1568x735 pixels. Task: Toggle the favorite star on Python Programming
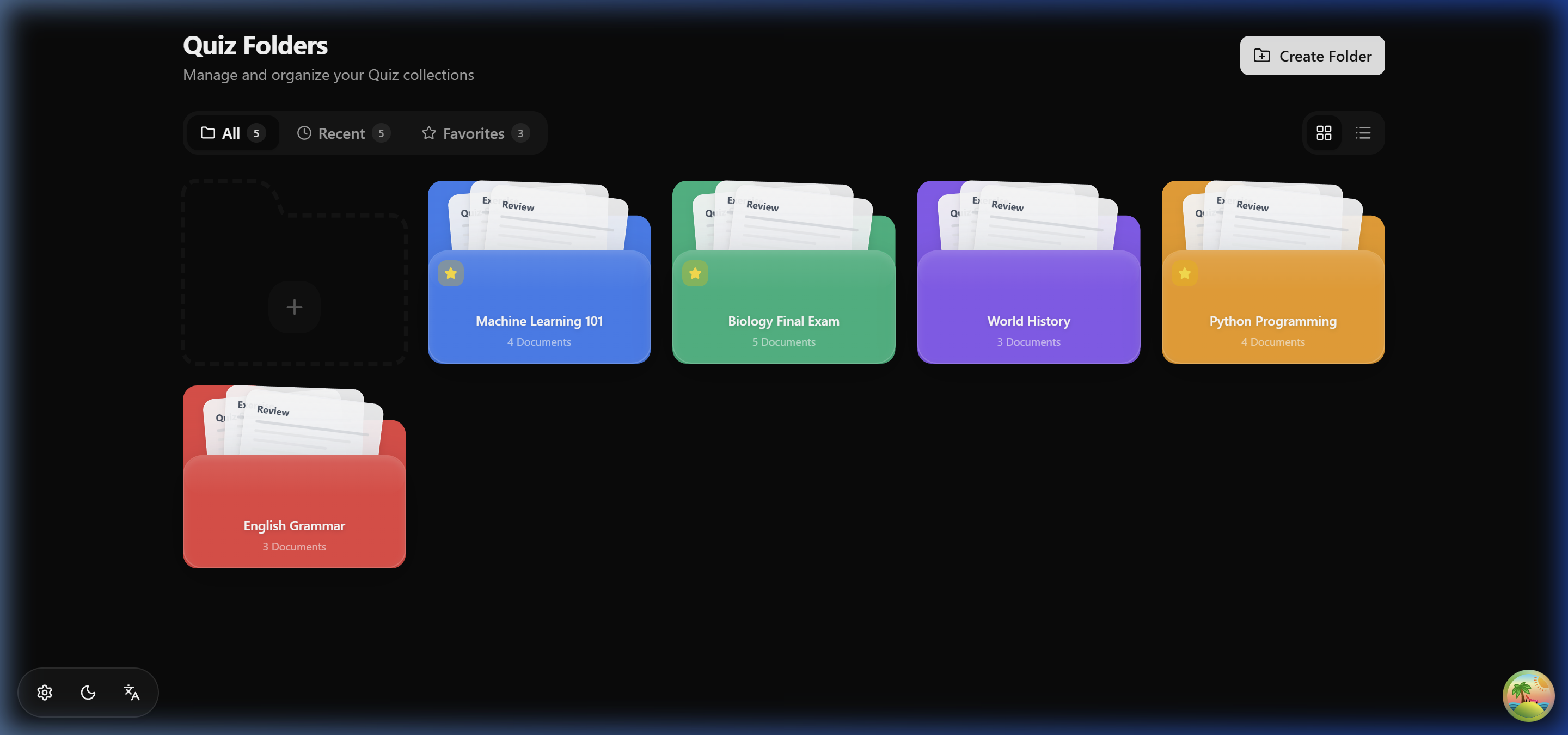coord(1184,274)
